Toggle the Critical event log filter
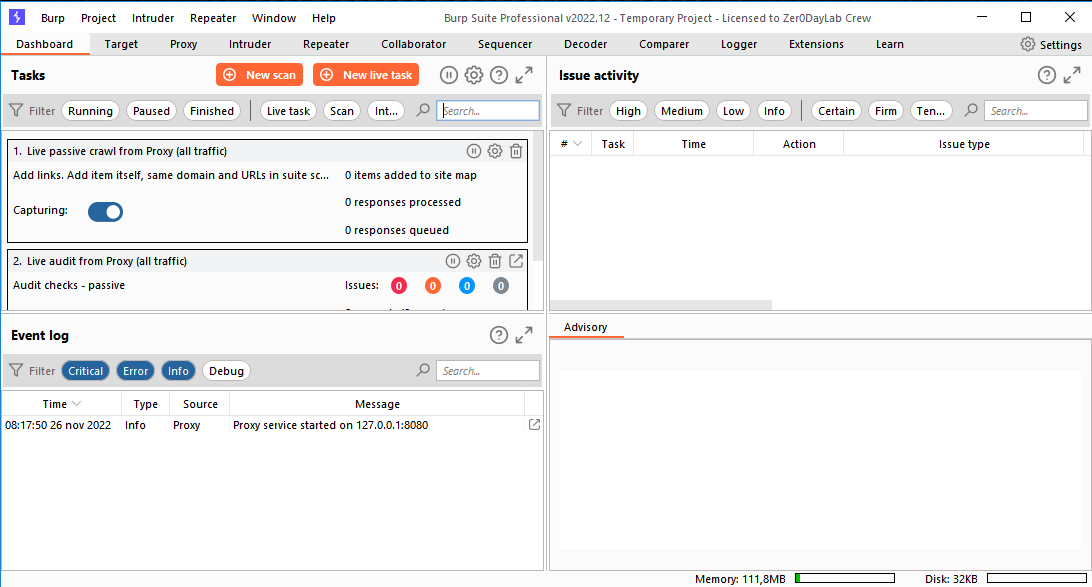The image size is (1092, 587). coord(86,371)
